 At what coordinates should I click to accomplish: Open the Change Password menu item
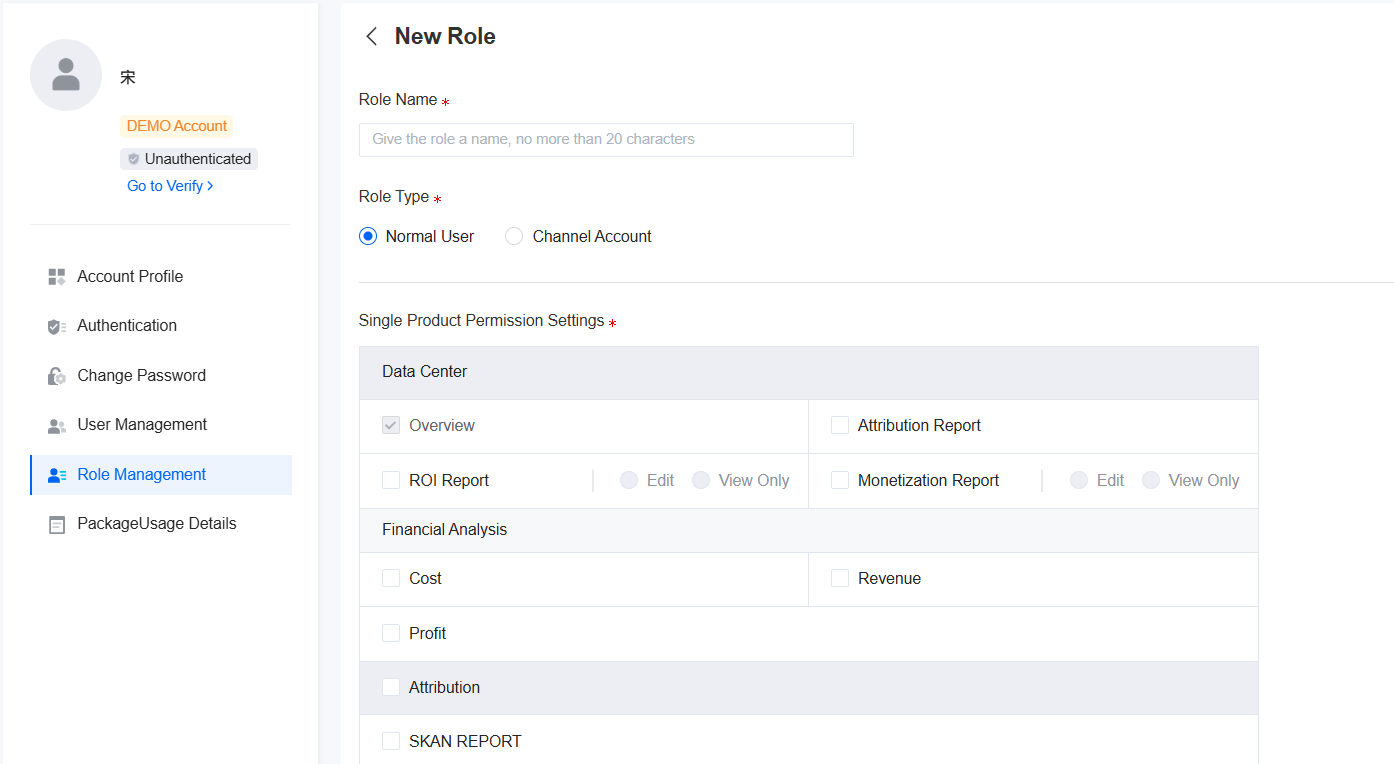141,376
